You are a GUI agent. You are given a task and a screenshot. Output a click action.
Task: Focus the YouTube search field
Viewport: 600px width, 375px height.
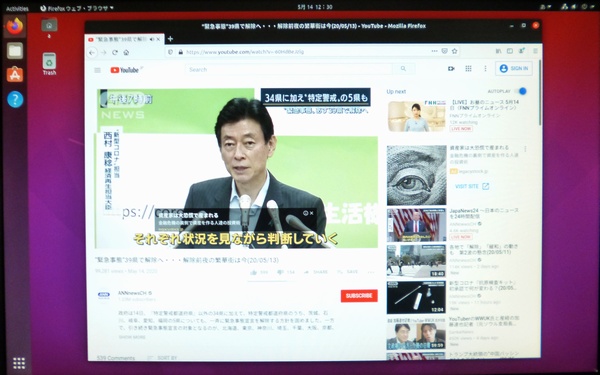[x=289, y=69]
